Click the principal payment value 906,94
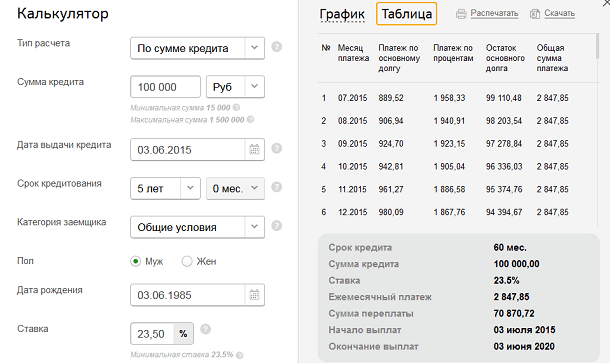This screenshot has width=610, height=363. [391, 121]
